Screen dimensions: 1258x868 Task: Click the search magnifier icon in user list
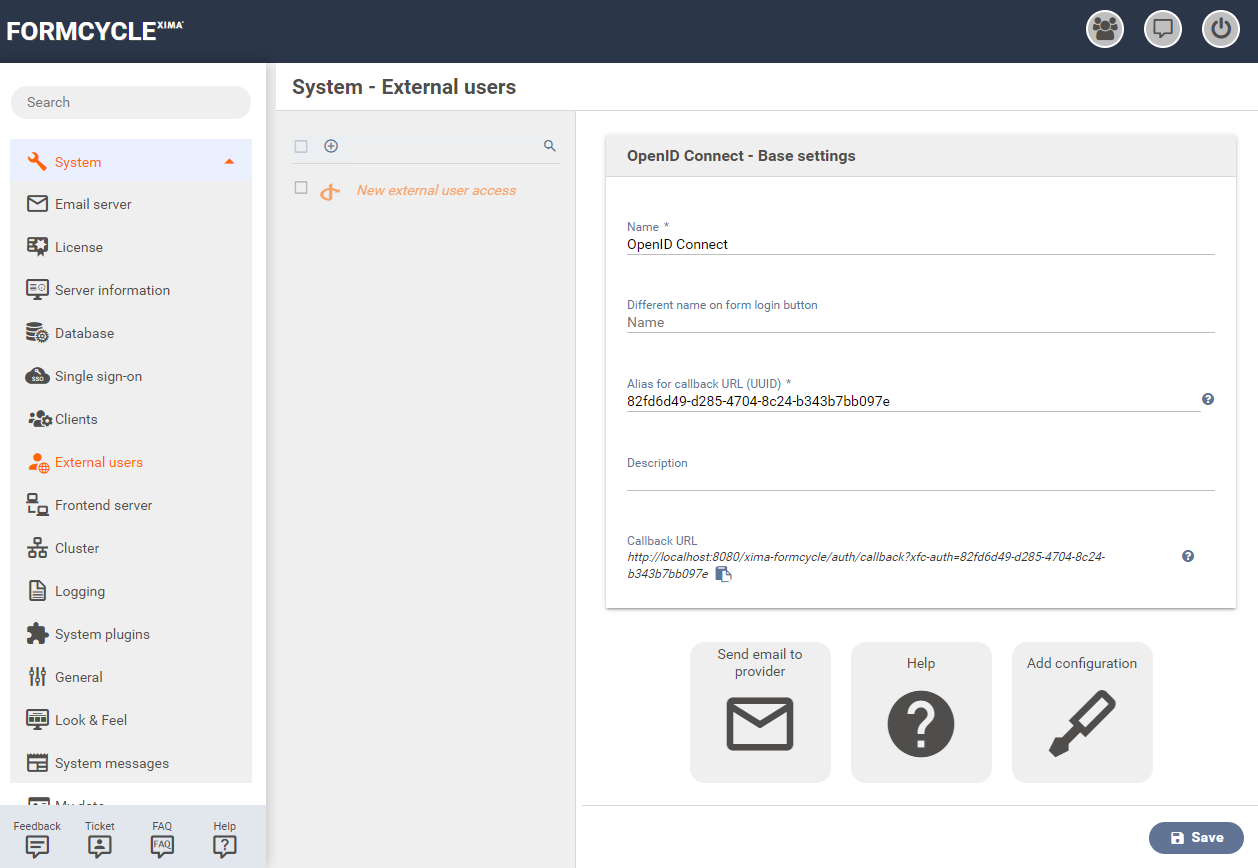tap(549, 146)
